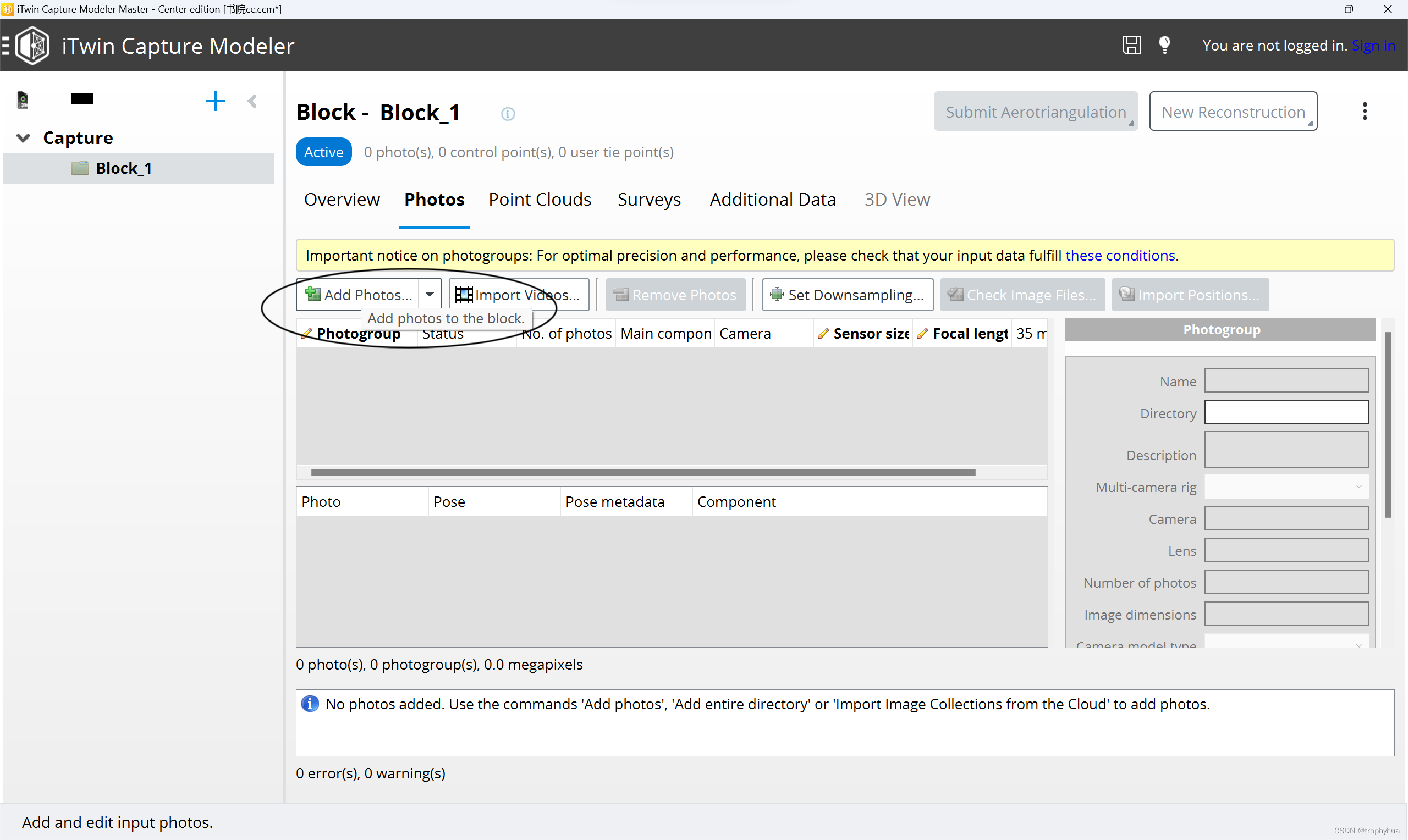Viewport: 1408px width, 840px height.
Task: Click the block info icon beside Block_1
Action: 507,114
